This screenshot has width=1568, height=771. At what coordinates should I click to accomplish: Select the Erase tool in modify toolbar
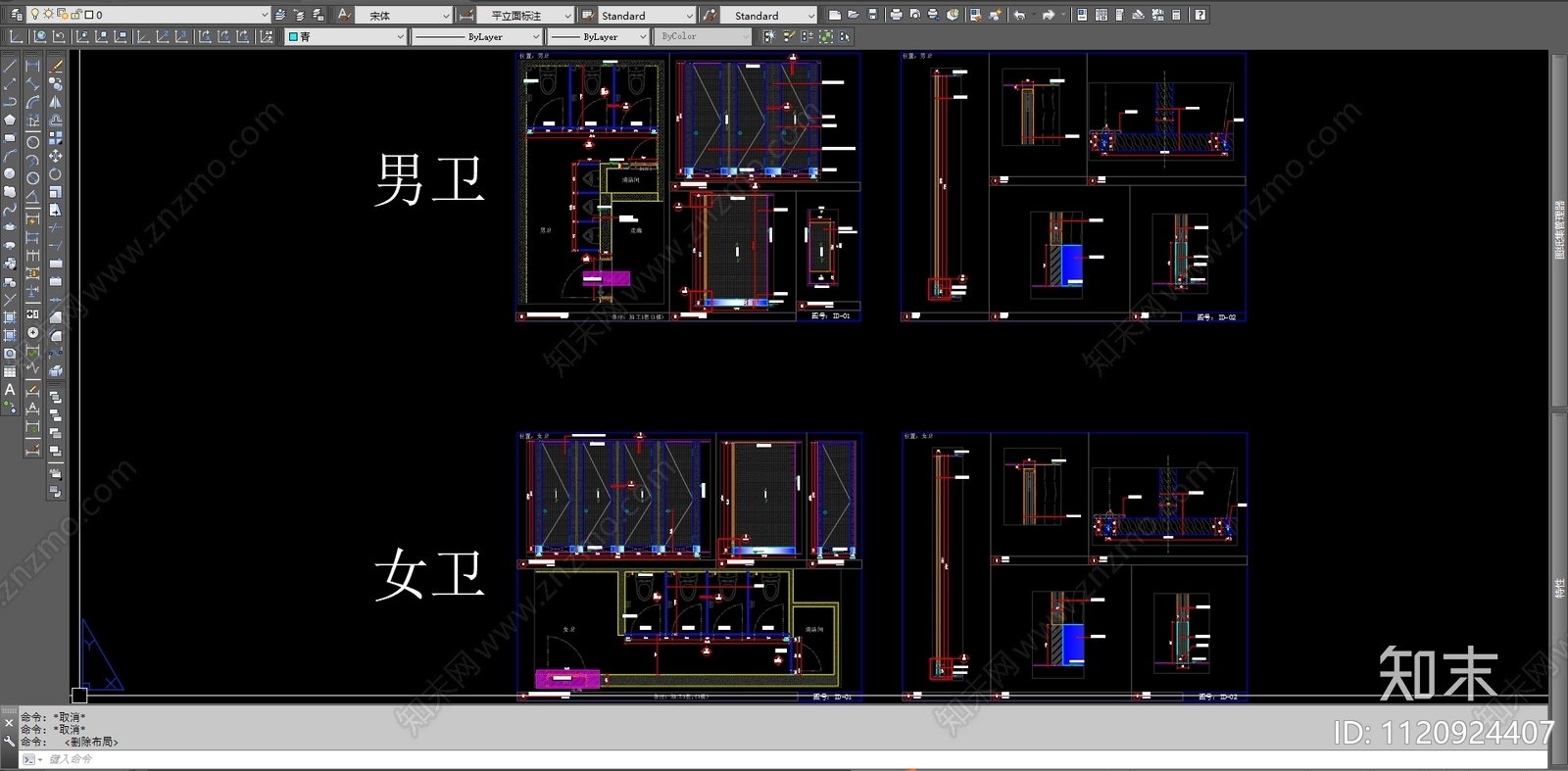coord(56,67)
